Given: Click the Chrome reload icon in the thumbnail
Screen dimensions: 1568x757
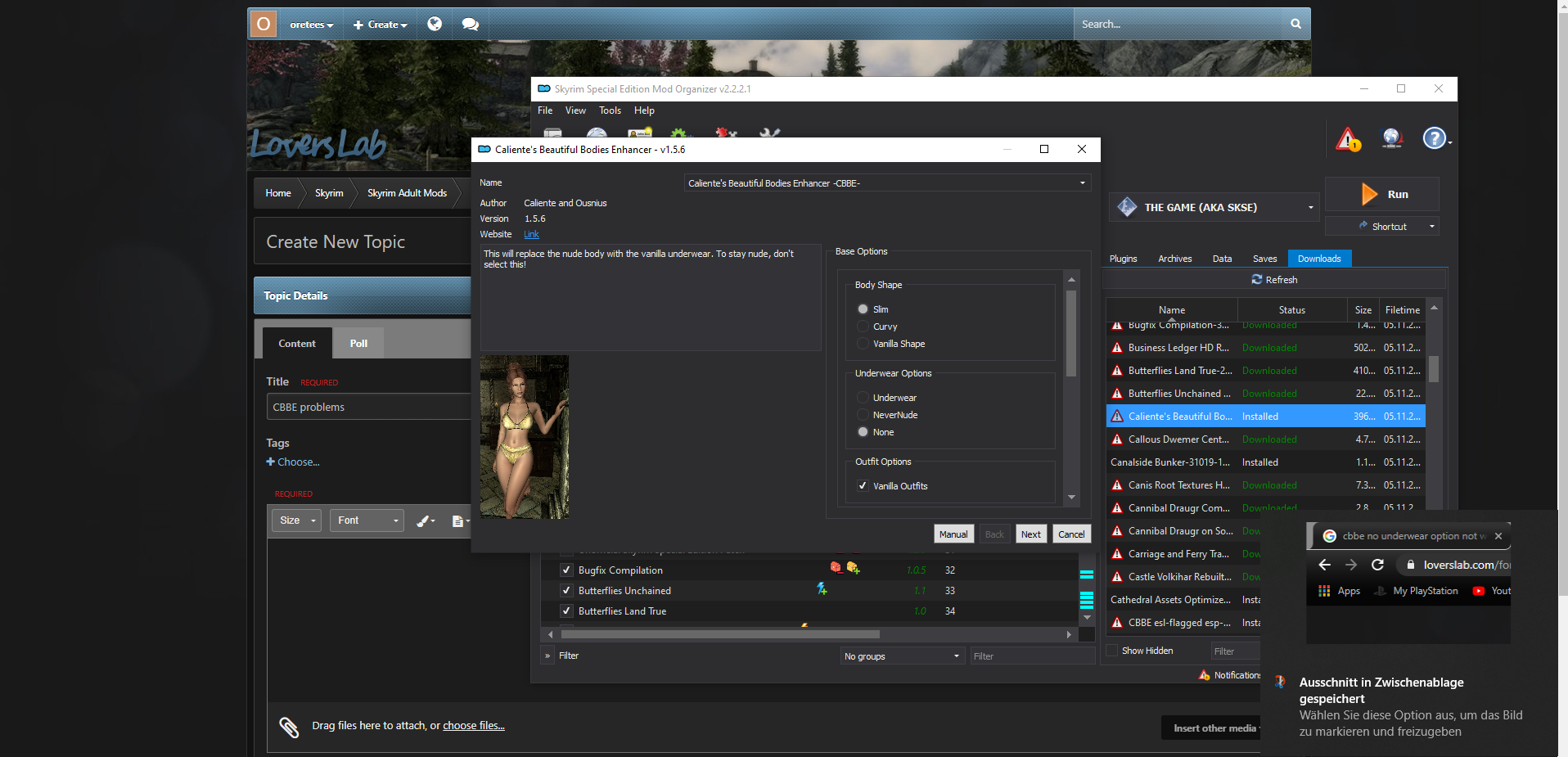Looking at the screenshot, I should [1377, 565].
